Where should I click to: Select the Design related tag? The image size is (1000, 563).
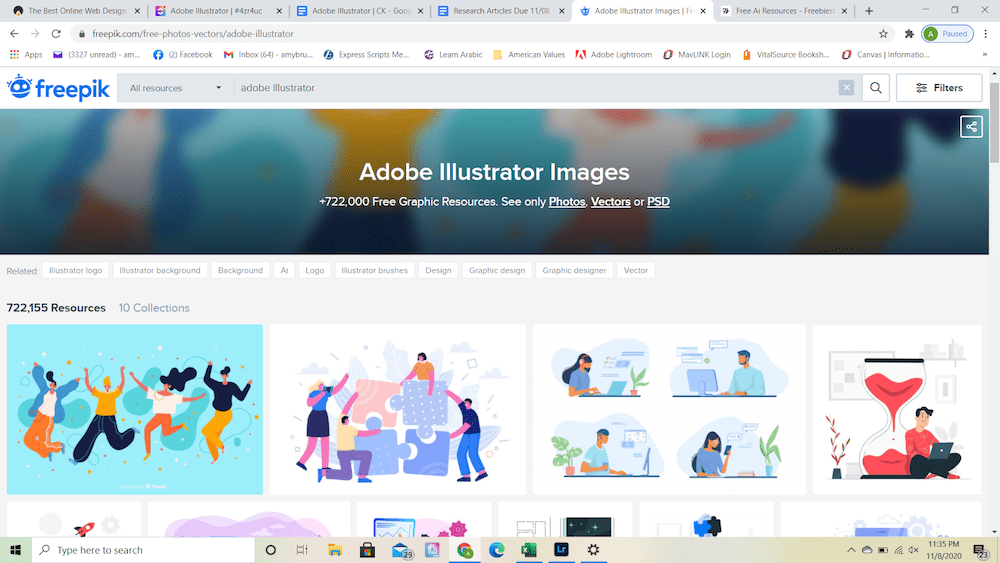438,270
